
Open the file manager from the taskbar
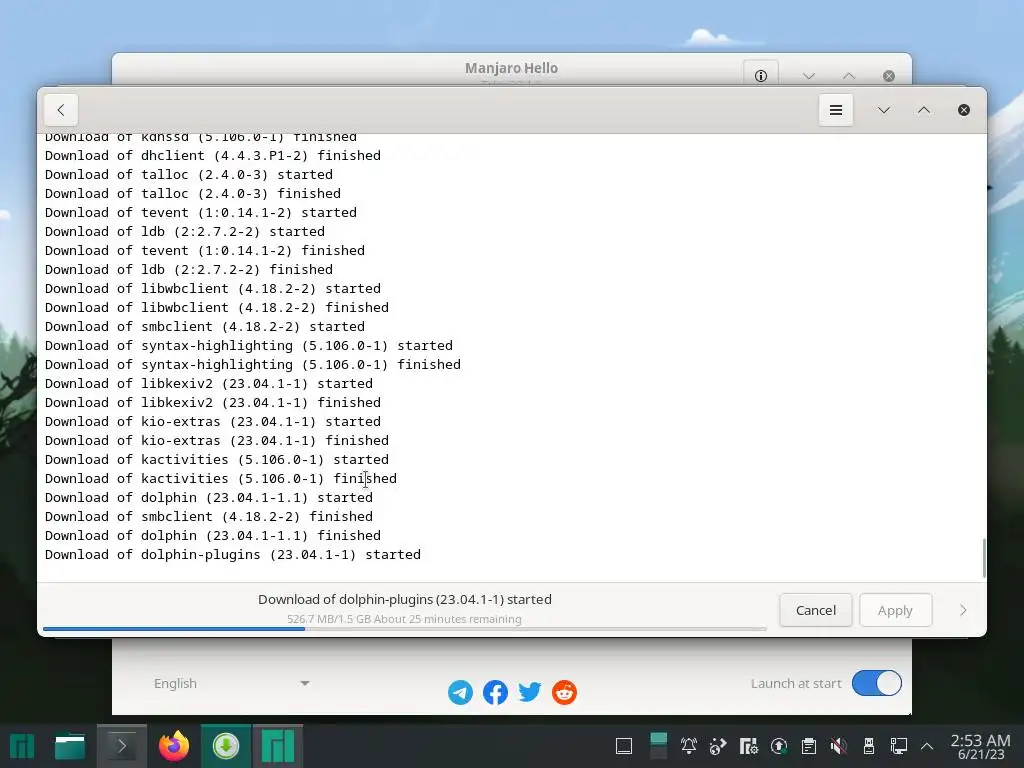coord(70,746)
